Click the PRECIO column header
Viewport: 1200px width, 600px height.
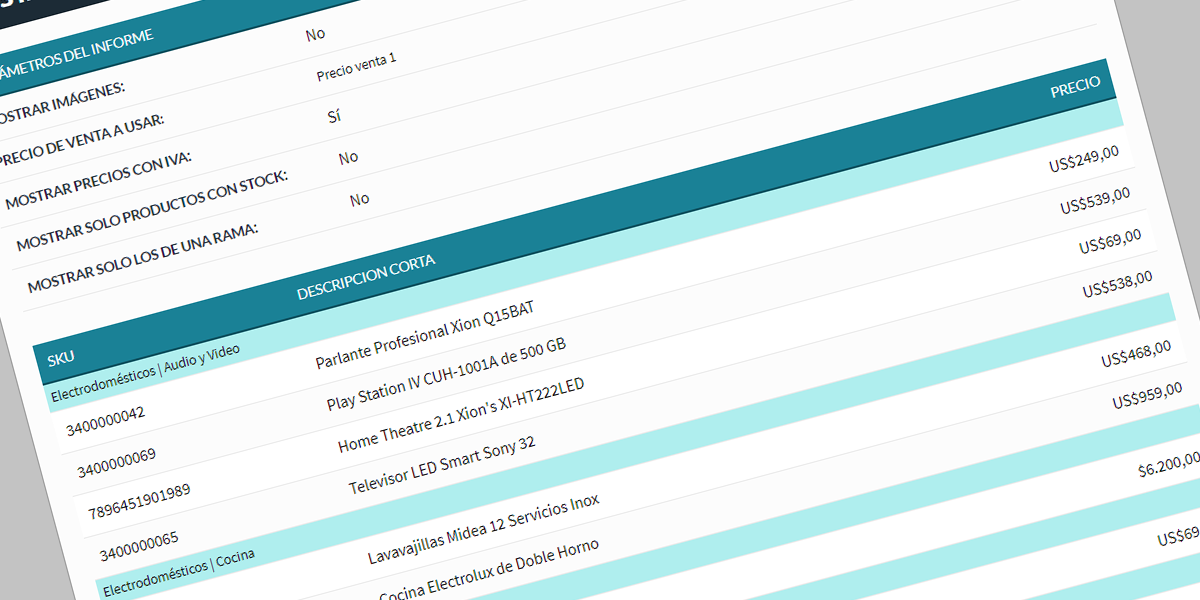[1075, 89]
